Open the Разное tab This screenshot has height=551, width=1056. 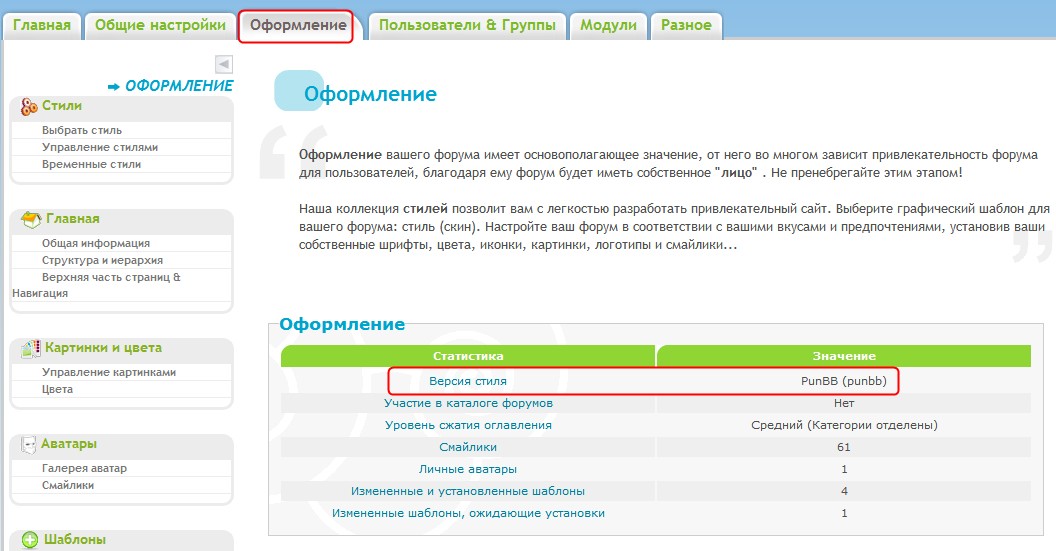click(686, 26)
